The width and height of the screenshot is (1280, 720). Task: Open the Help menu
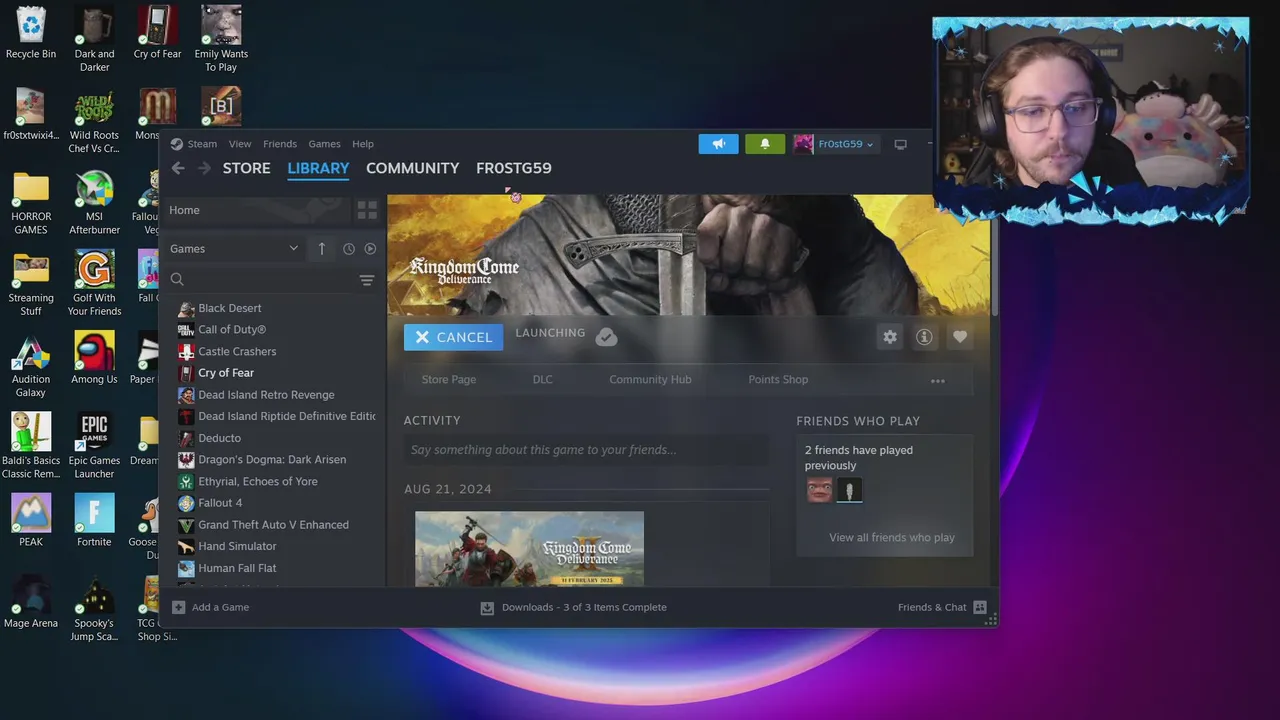(363, 144)
